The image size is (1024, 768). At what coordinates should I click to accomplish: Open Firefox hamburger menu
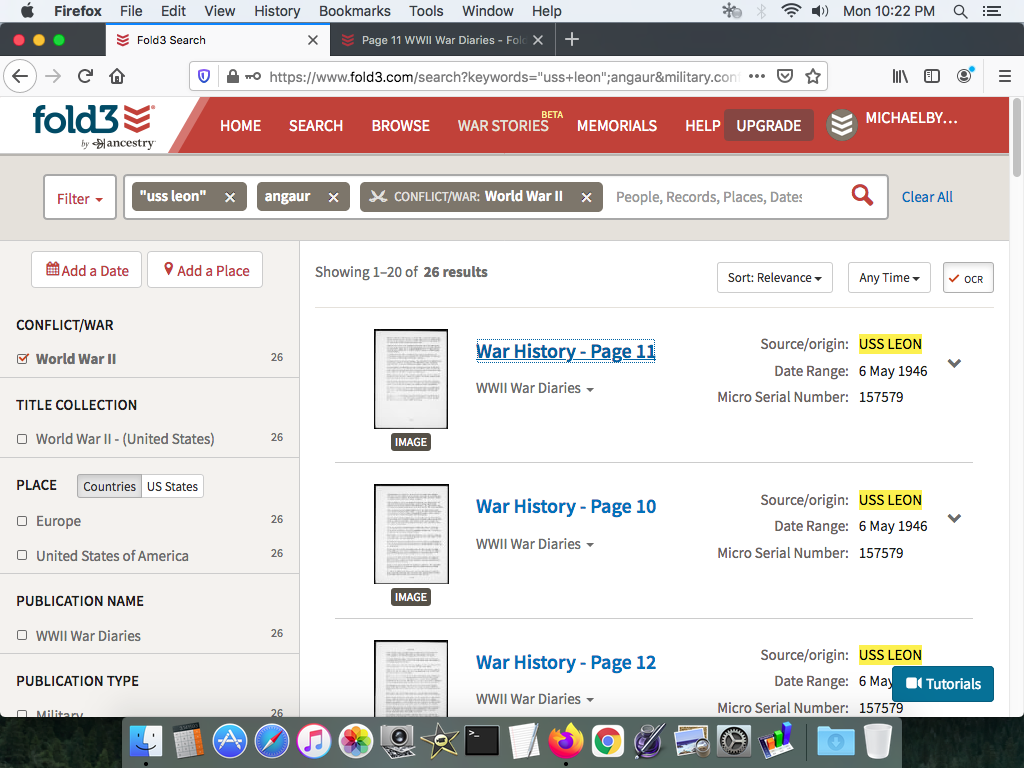tap(1004, 76)
